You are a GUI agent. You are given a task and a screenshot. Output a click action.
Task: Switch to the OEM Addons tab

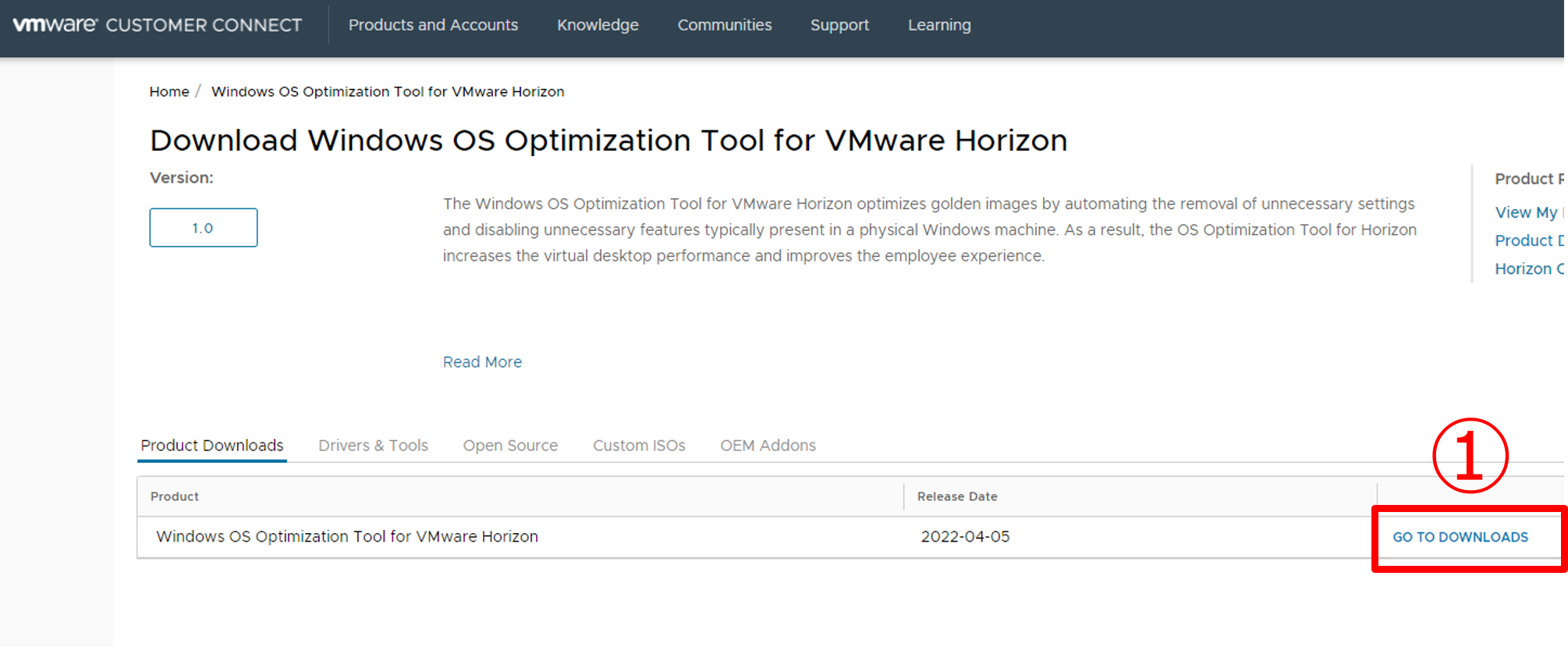click(x=768, y=446)
